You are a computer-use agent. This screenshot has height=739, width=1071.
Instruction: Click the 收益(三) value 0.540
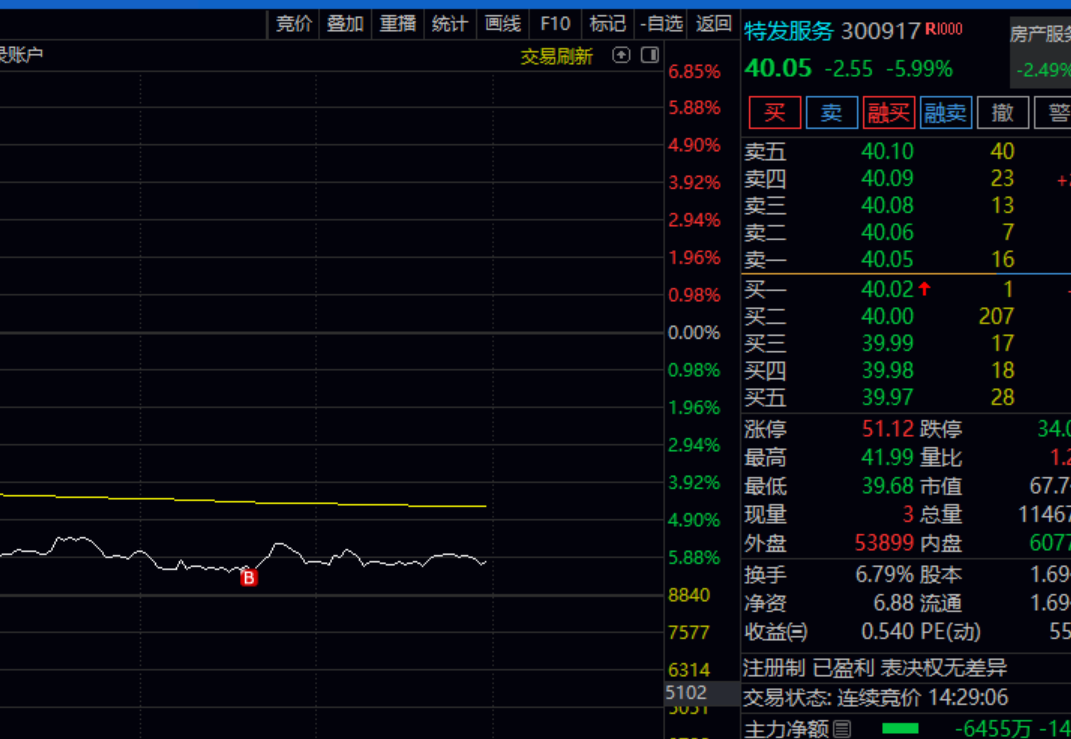[x=887, y=631]
